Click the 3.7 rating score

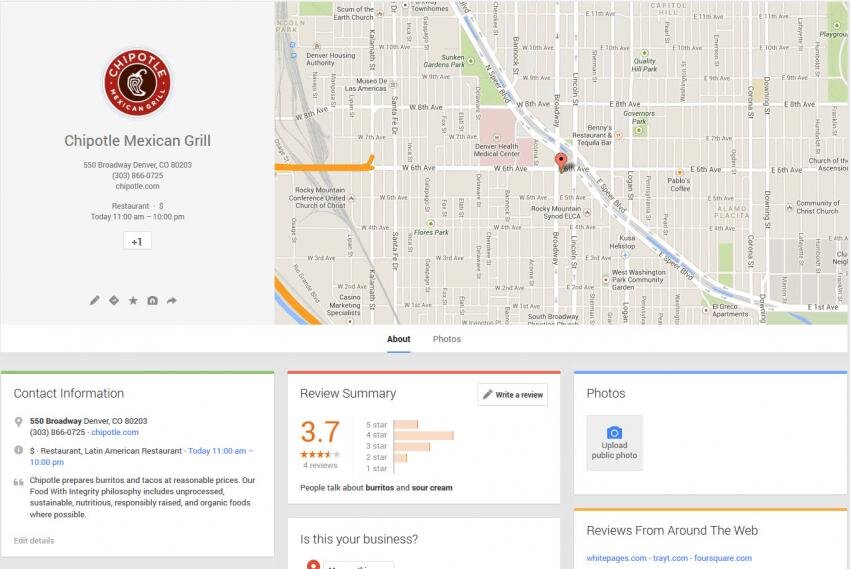pyautogui.click(x=320, y=432)
